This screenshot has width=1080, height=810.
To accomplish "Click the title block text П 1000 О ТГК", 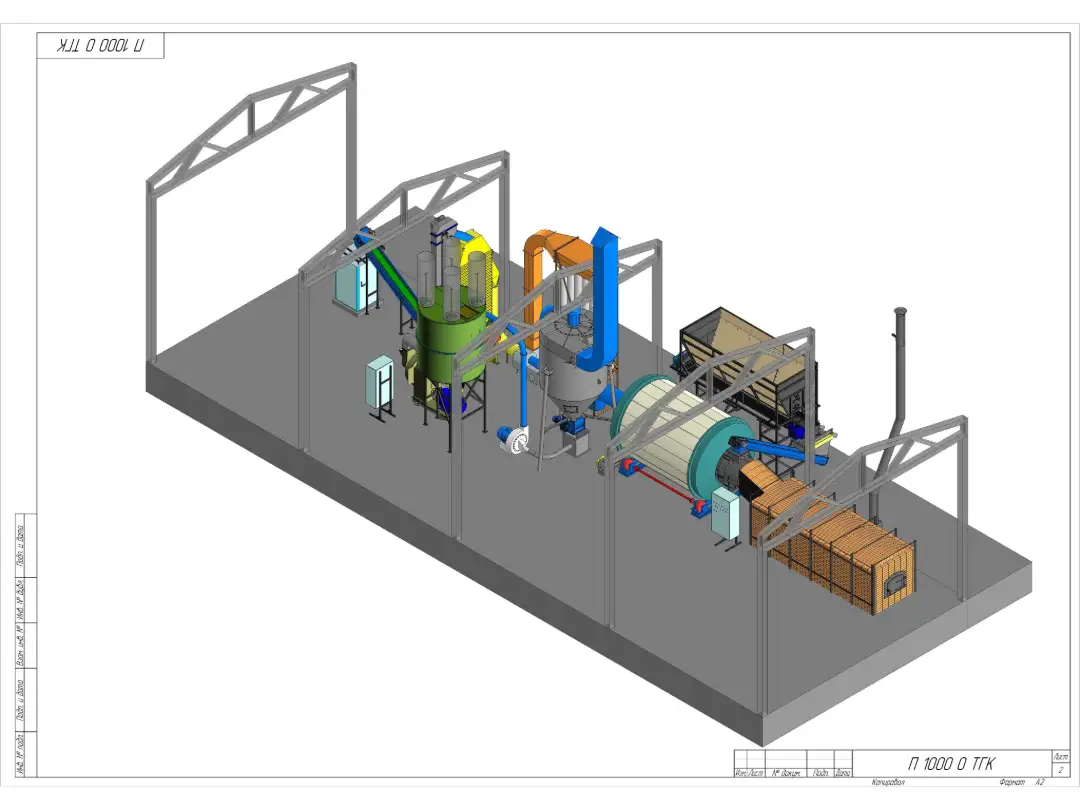I will click(x=951, y=764).
